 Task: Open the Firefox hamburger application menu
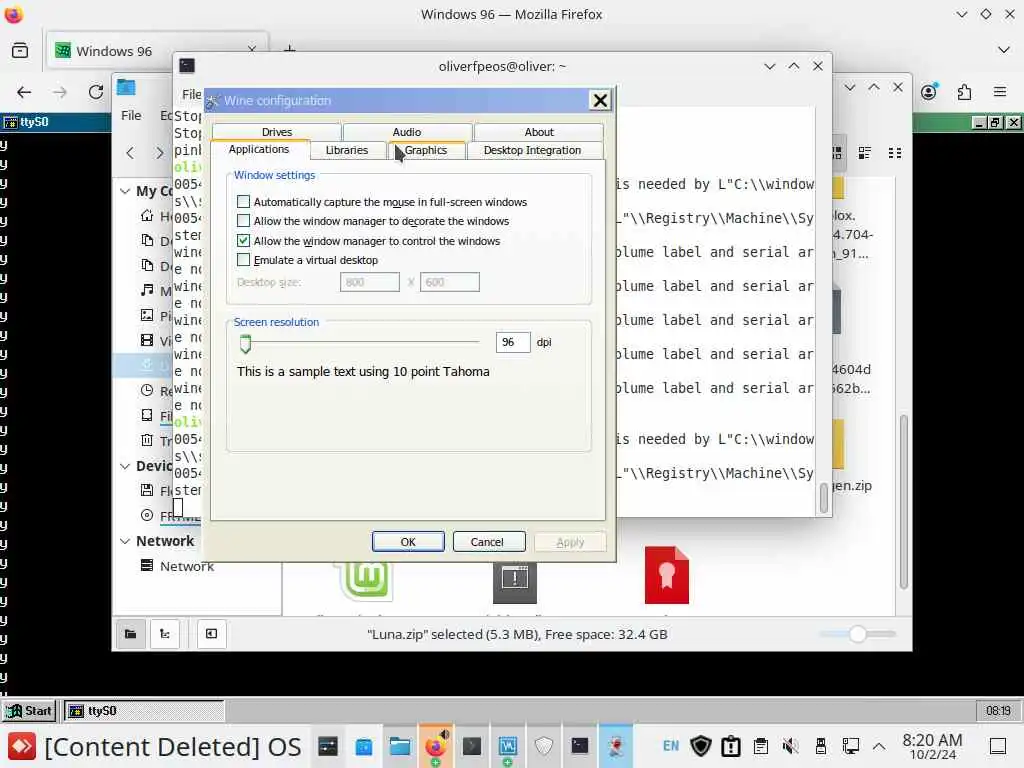(x=1000, y=92)
